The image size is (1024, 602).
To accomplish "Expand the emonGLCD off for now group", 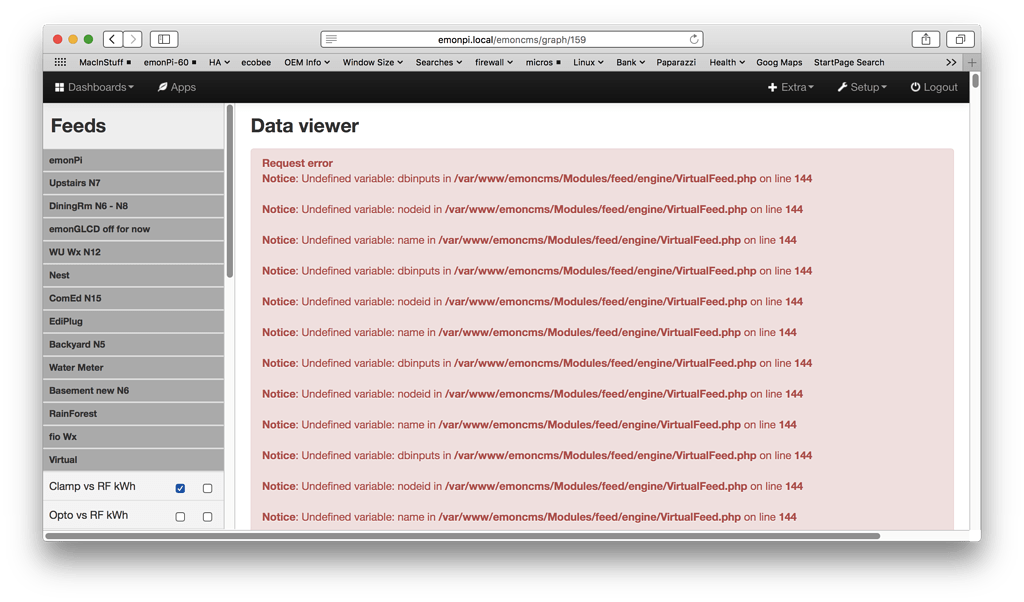I will [133, 229].
